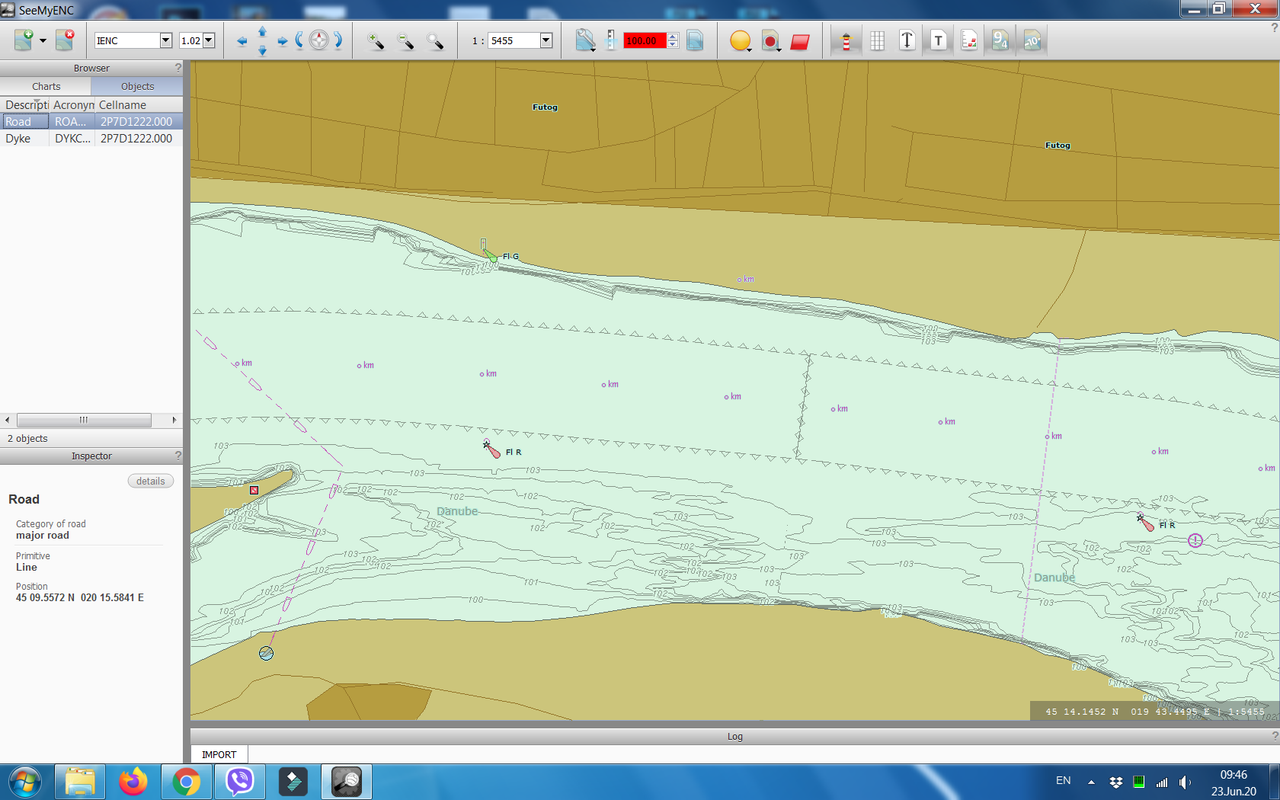Image resolution: width=1280 pixels, height=800 pixels.
Task: Pan the chart left
Action: pyautogui.click(x=242, y=41)
